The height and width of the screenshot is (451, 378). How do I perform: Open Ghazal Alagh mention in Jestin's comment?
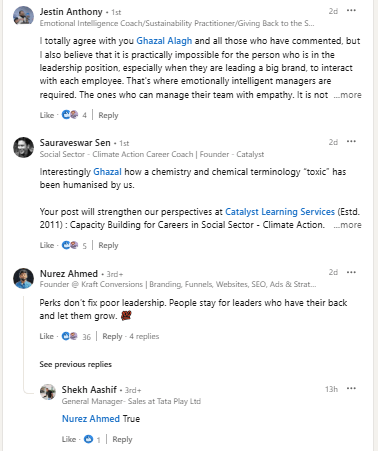point(164,41)
